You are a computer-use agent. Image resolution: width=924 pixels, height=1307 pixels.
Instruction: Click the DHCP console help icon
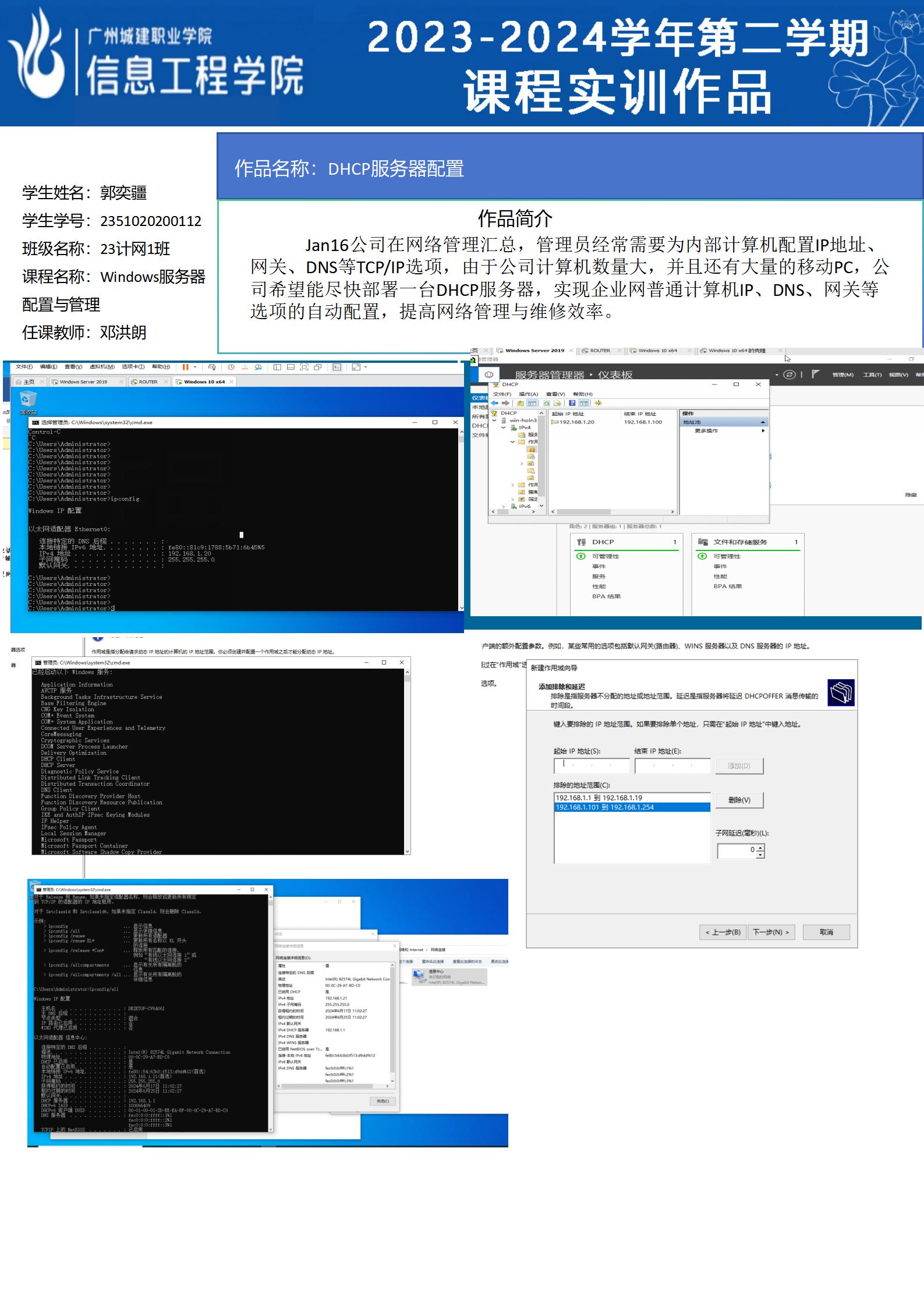[x=572, y=403]
